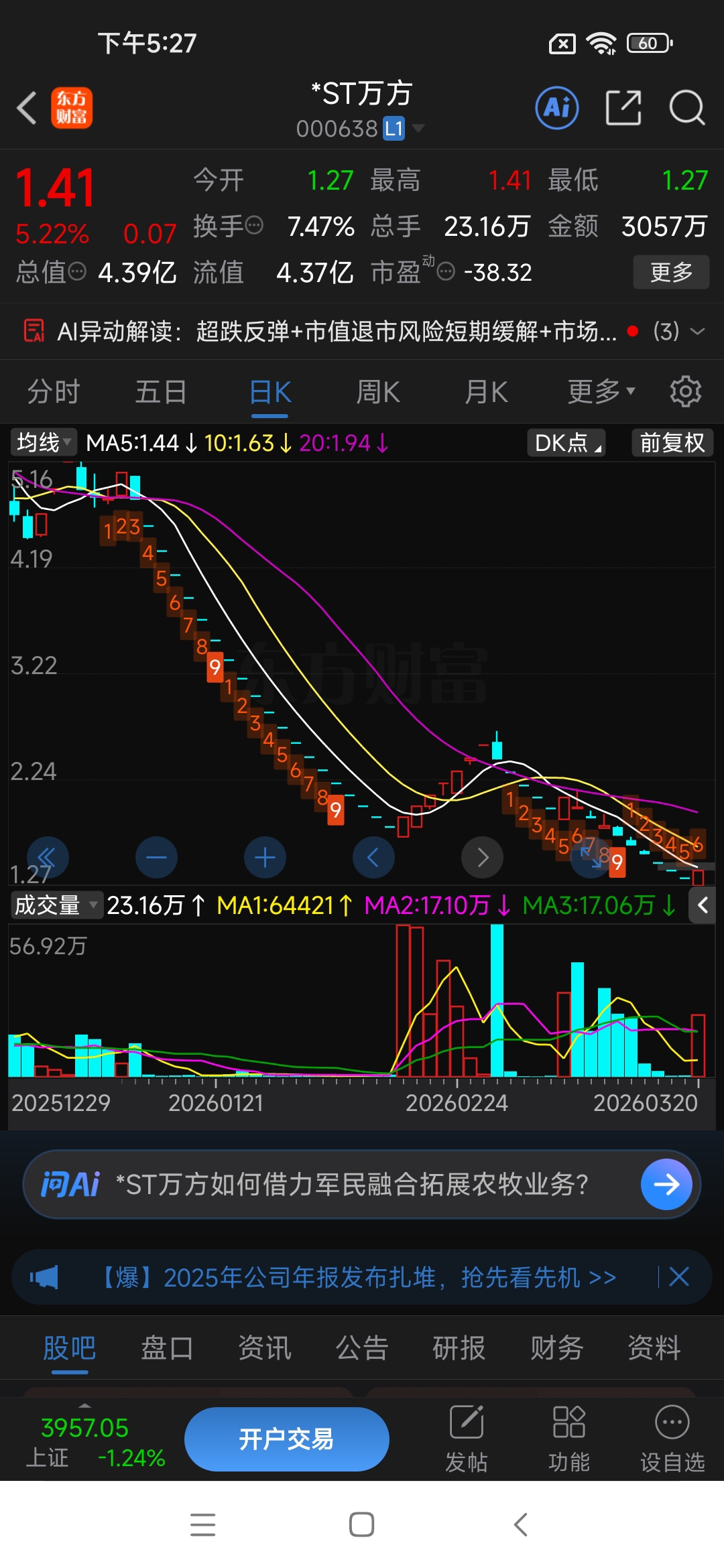The height and width of the screenshot is (1568, 724).
Task: Tap the share icon in the header
Action: tap(623, 108)
